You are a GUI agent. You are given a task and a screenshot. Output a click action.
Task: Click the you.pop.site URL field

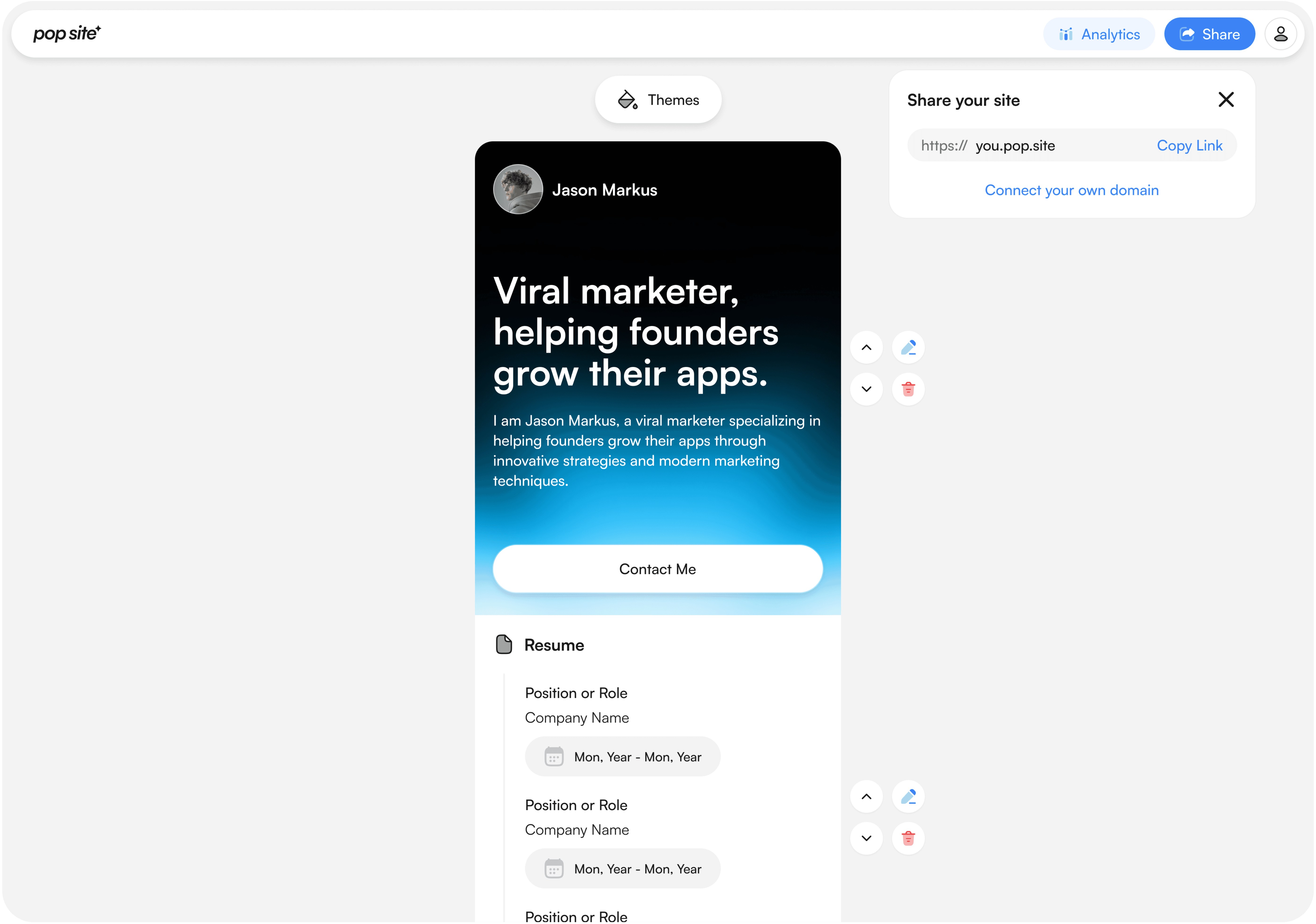pyautogui.click(x=1015, y=146)
